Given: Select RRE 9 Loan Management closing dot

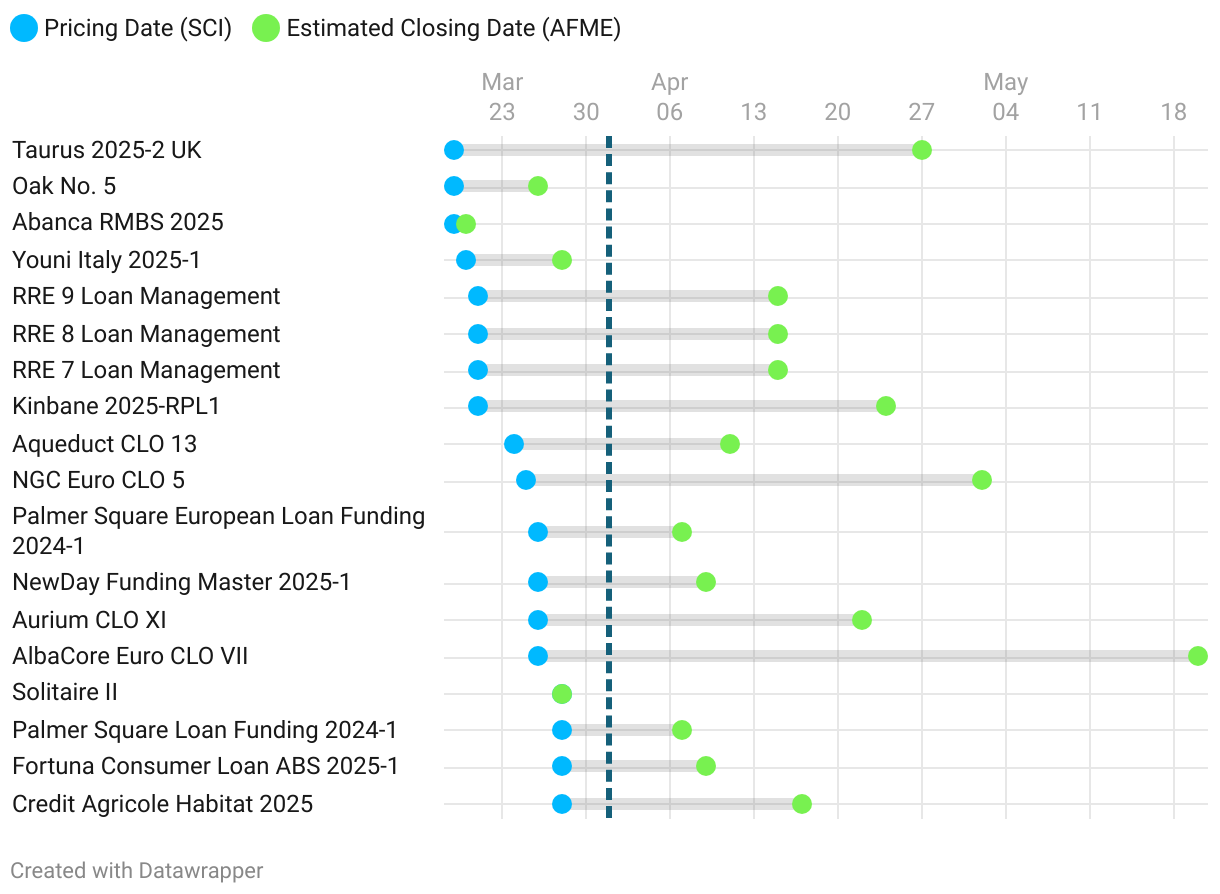Looking at the screenshot, I should [778, 296].
